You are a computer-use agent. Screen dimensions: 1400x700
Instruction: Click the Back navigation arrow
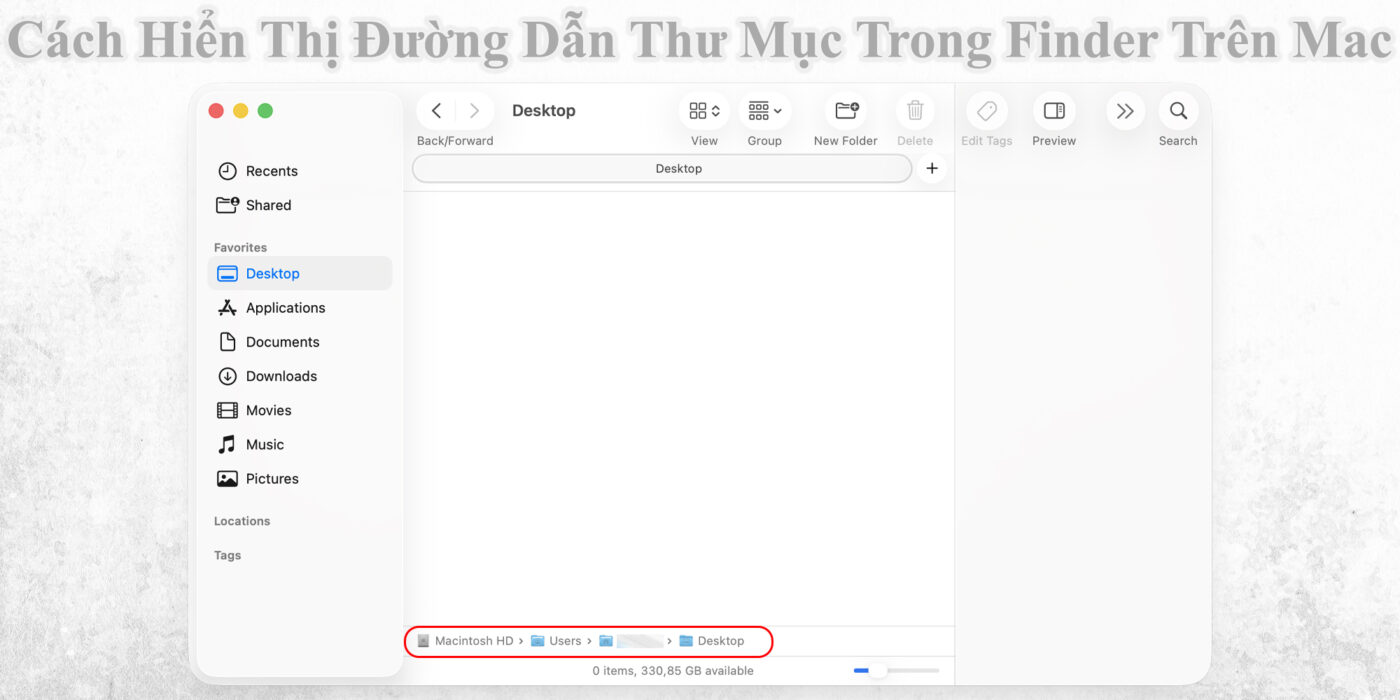(x=436, y=110)
